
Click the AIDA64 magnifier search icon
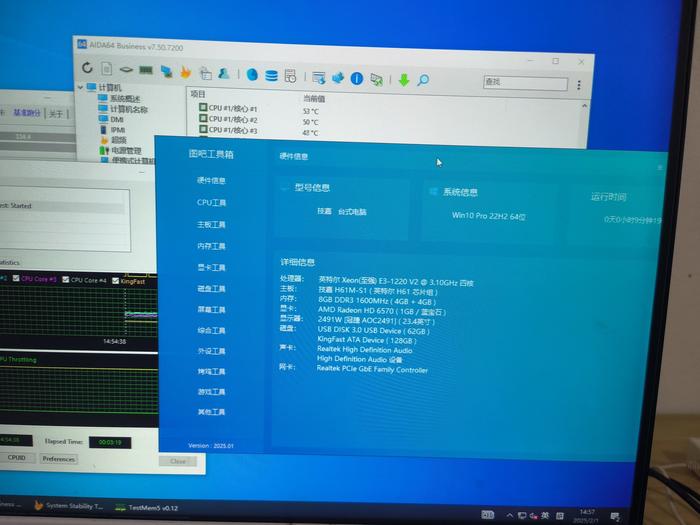[x=423, y=80]
